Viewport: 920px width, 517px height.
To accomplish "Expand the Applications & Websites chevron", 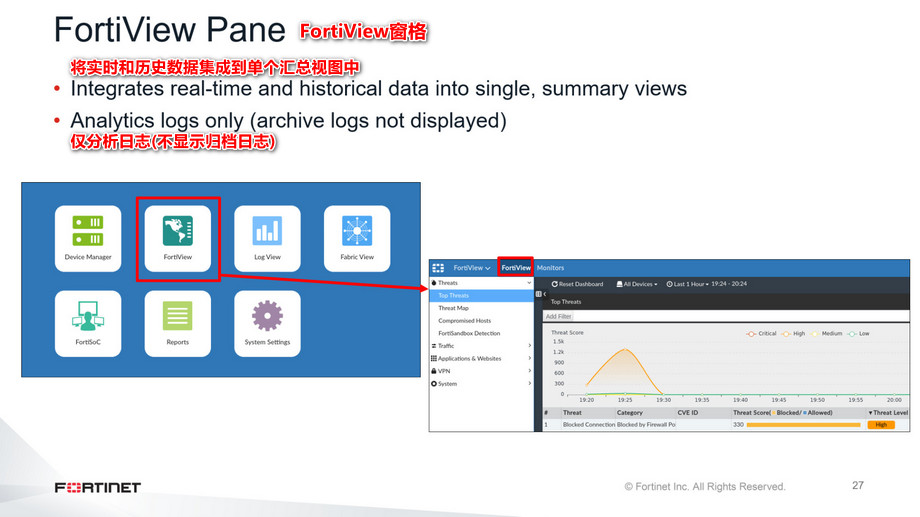I will tap(529, 358).
